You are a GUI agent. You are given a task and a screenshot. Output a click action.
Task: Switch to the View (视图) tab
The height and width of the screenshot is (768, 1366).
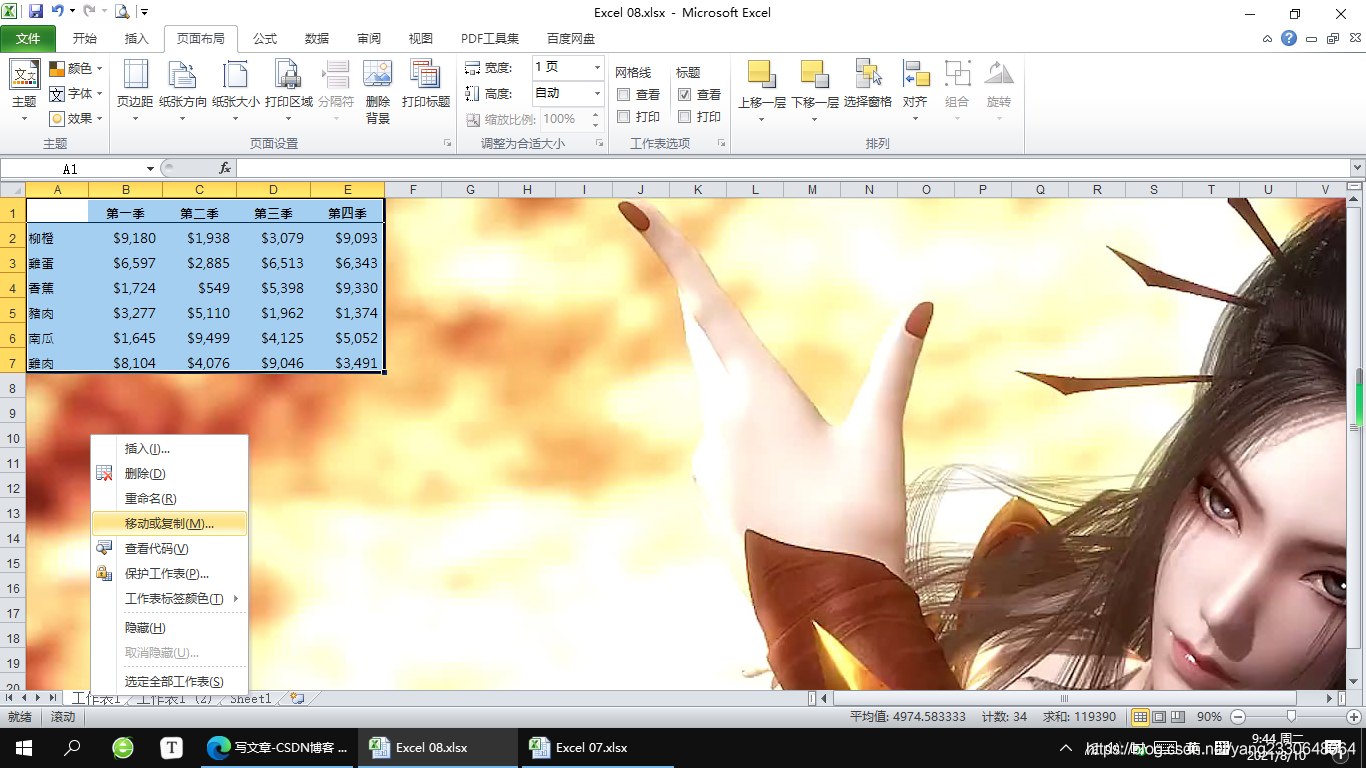pos(421,39)
